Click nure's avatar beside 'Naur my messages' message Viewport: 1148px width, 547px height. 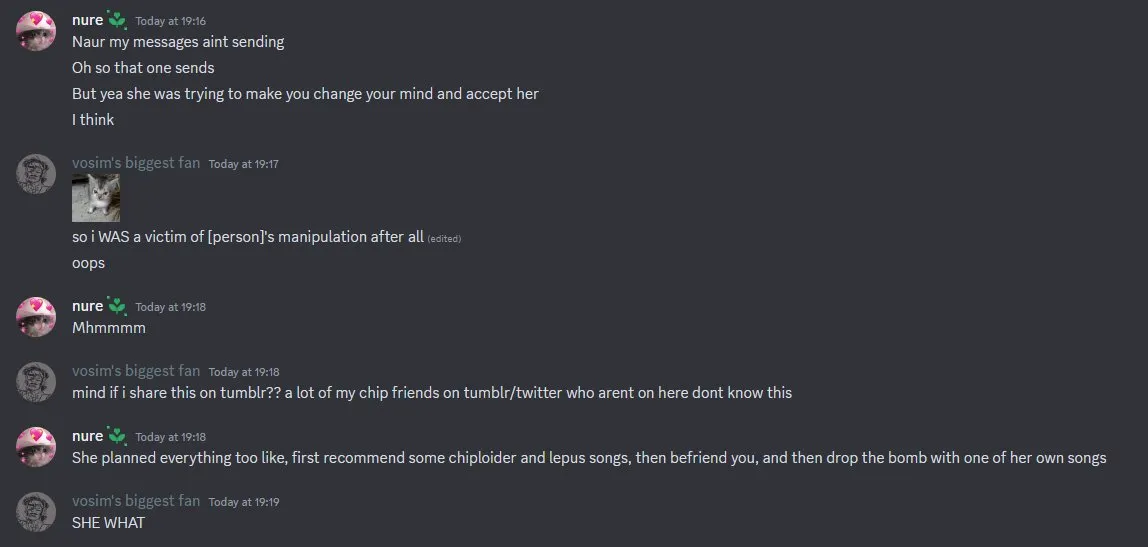(36, 31)
